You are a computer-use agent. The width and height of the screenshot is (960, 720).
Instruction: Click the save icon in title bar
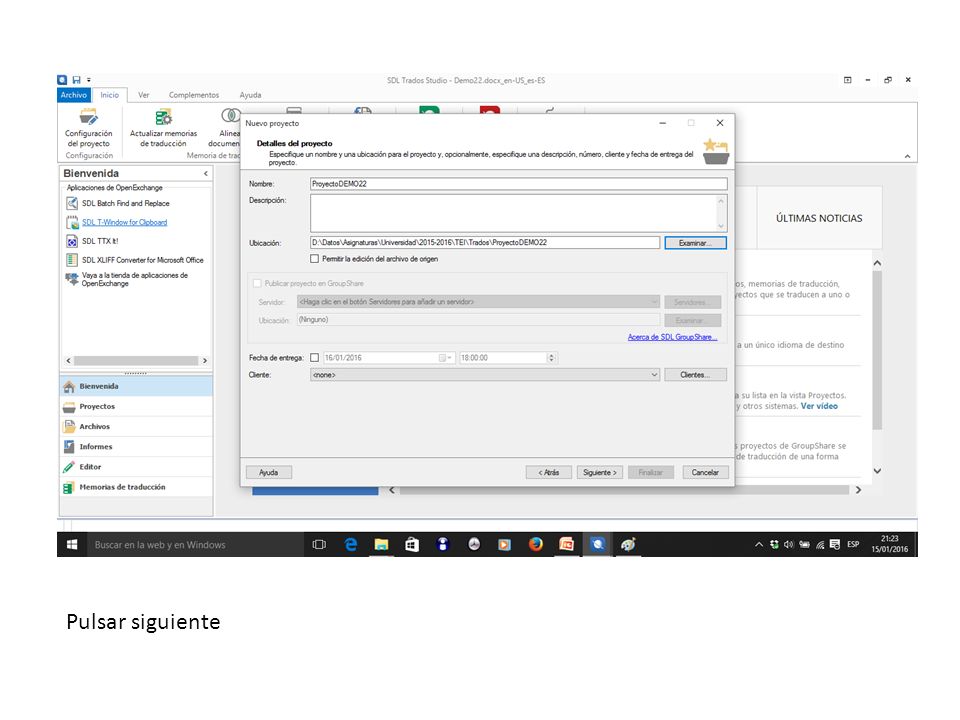tap(77, 80)
